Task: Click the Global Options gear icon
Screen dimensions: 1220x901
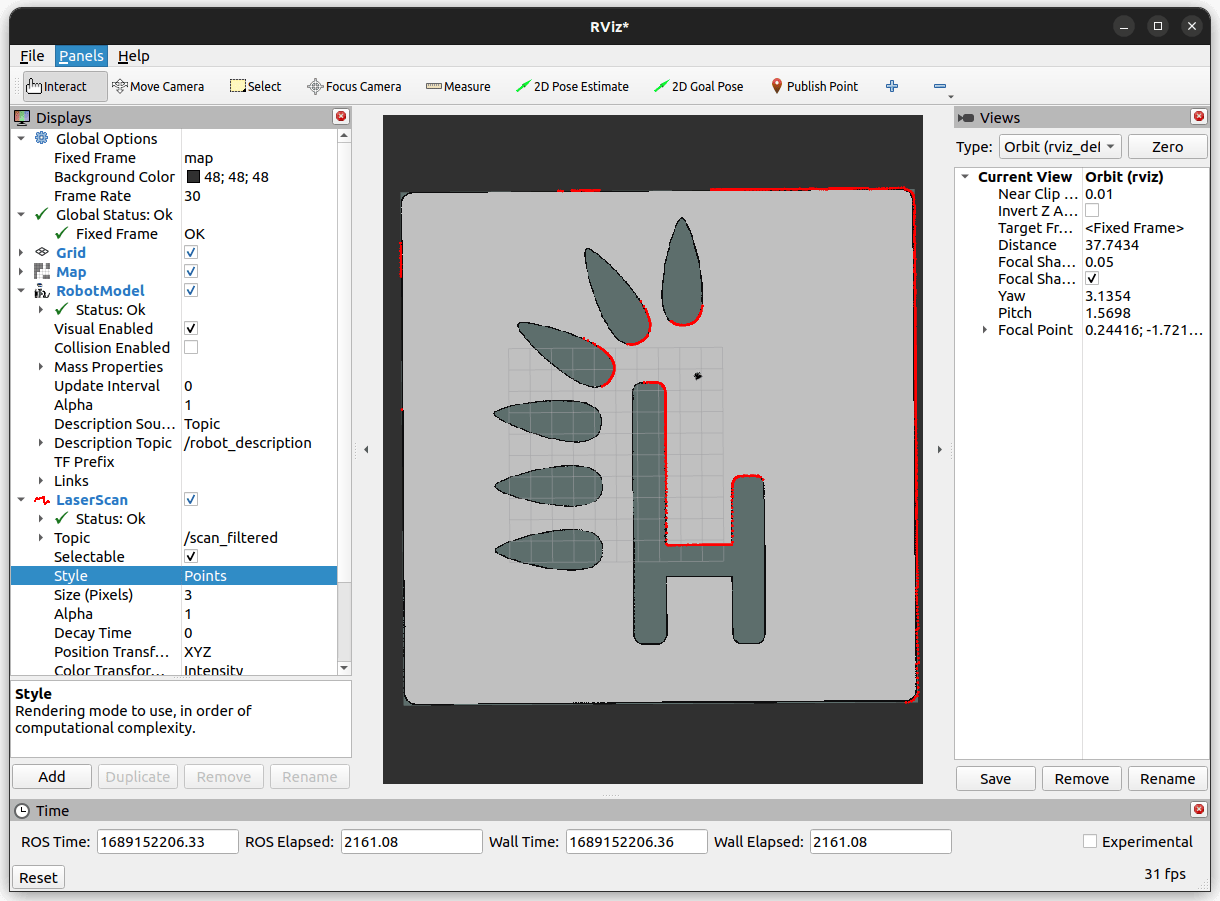Action: pos(42,139)
